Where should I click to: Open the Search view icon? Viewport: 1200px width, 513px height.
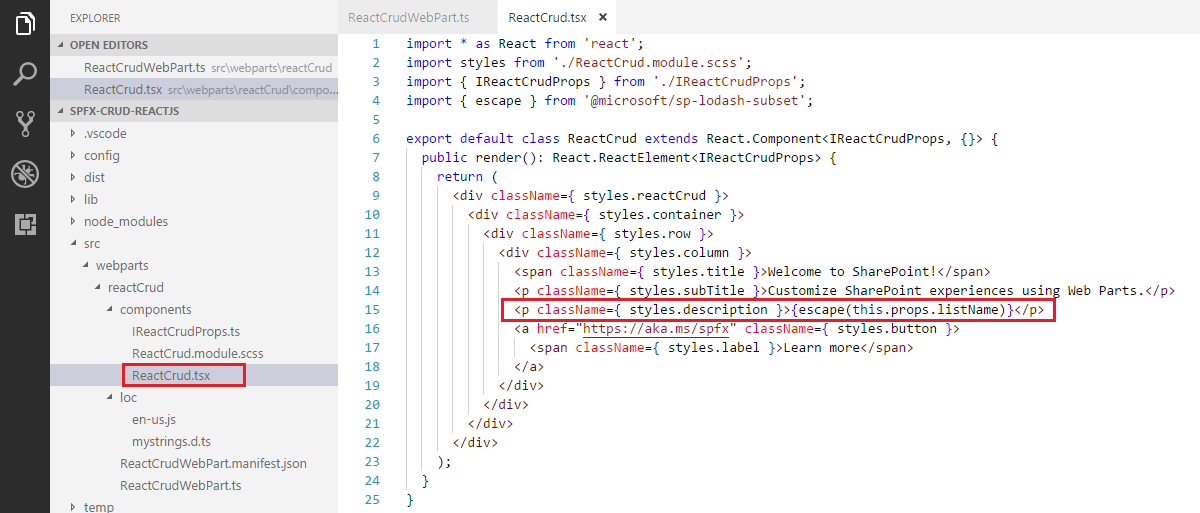point(25,74)
